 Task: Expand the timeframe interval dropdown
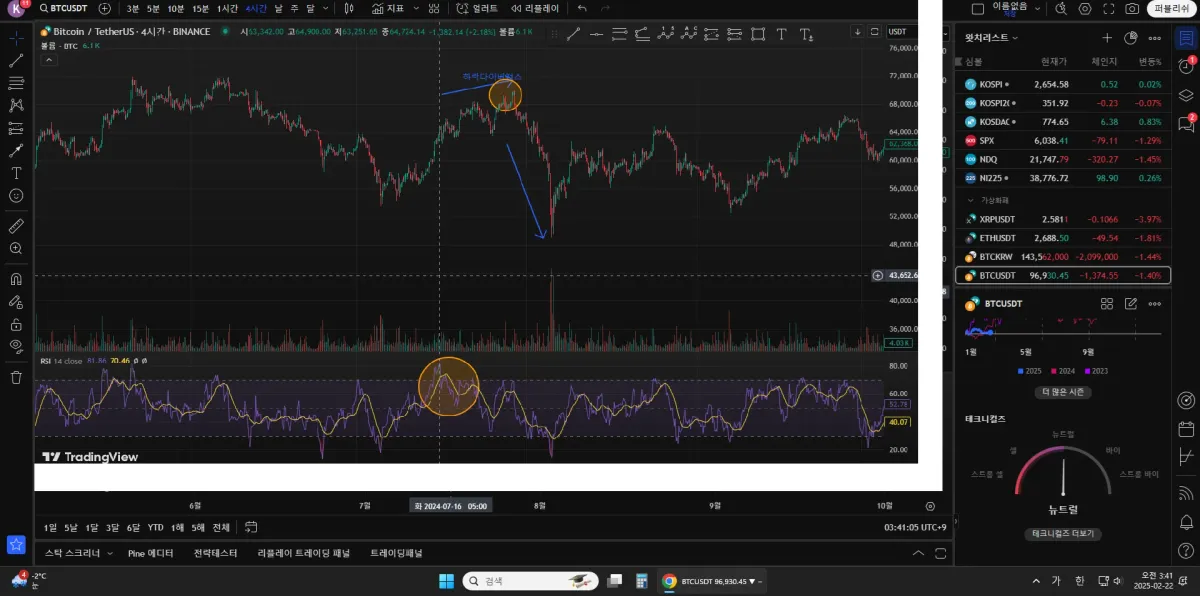tap(325, 8)
